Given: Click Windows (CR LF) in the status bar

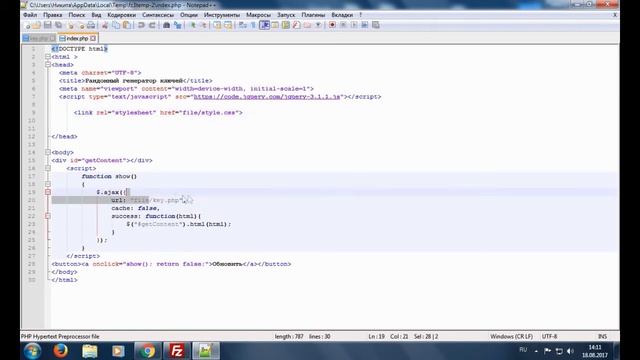Looking at the screenshot, I should [x=511, y=337].
